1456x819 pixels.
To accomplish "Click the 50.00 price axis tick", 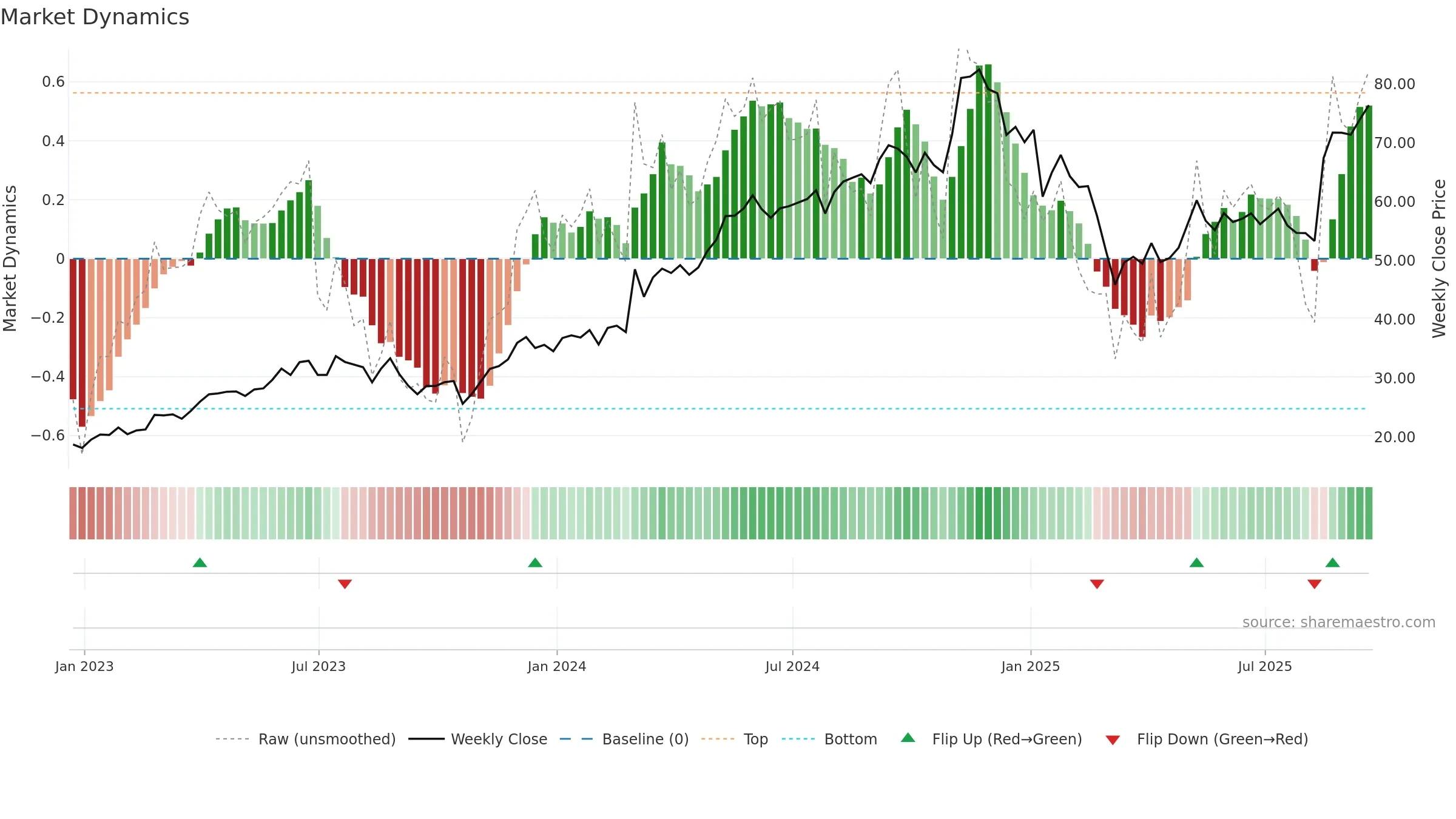I will pos(1395,260).
